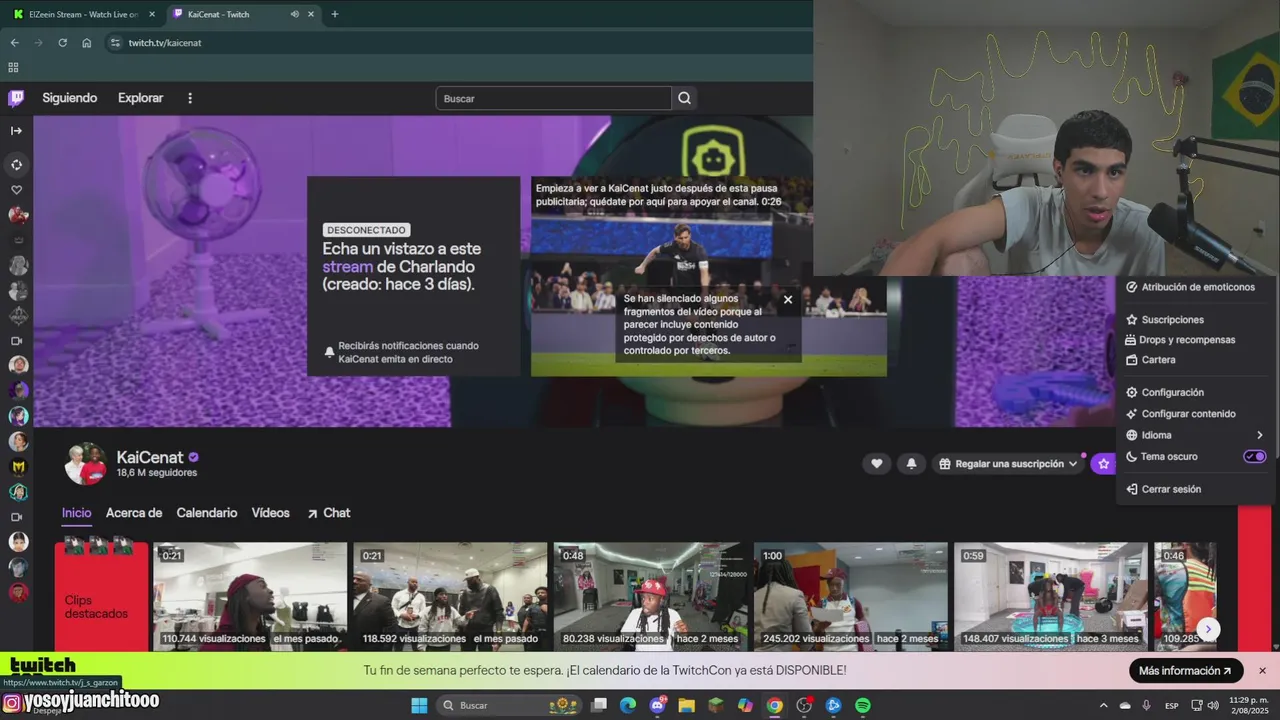The height and width of the screenshot is (720, 1280).
Task: Open the Windows Start menu
Action: 419,705
